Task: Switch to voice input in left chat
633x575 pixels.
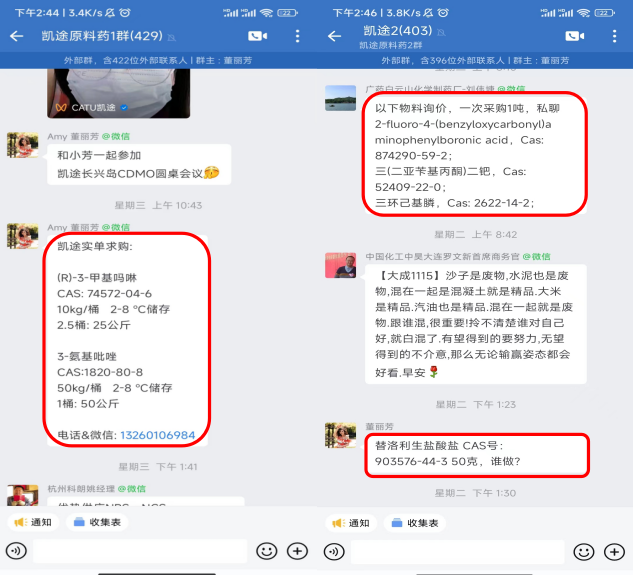Action: point(16,551)
